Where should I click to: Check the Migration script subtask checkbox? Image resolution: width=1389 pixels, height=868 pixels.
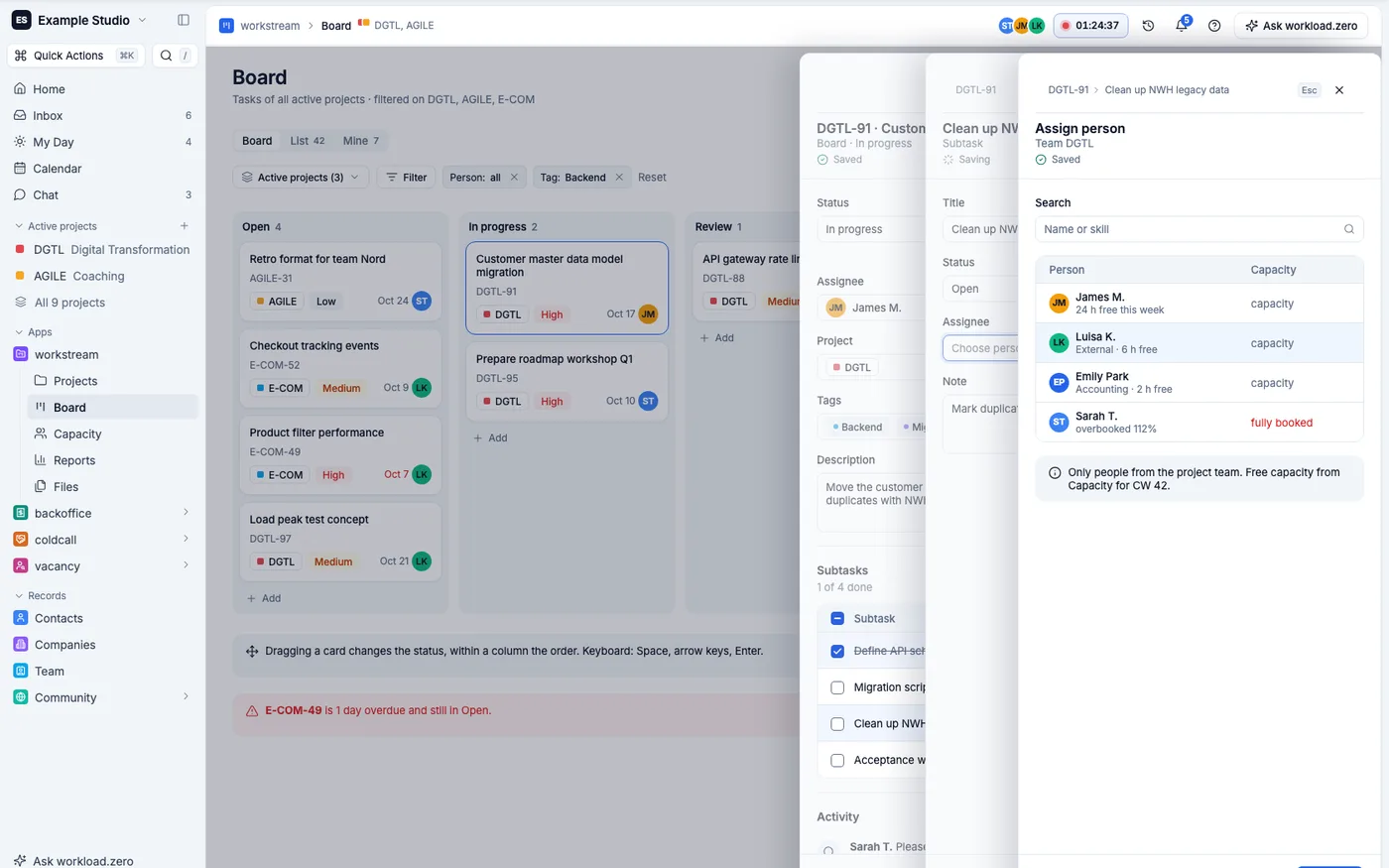(837, 687)
